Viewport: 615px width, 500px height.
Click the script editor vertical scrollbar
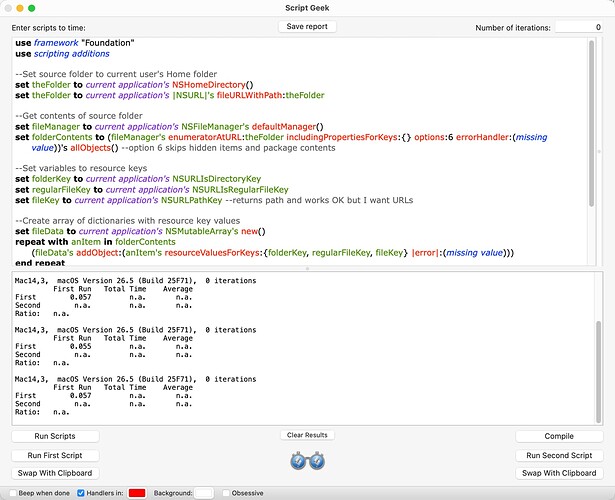(x=591, y=124)
